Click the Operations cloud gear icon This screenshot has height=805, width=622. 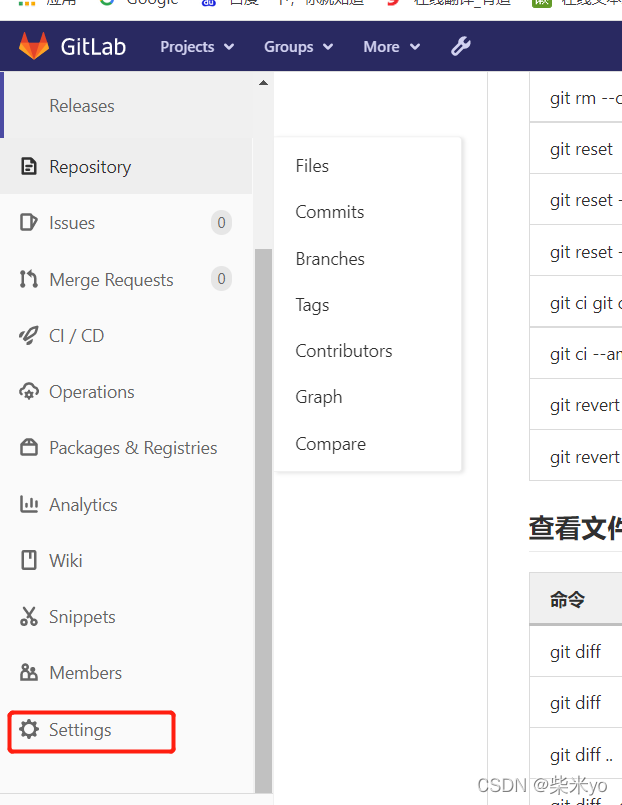pos(29,391)
